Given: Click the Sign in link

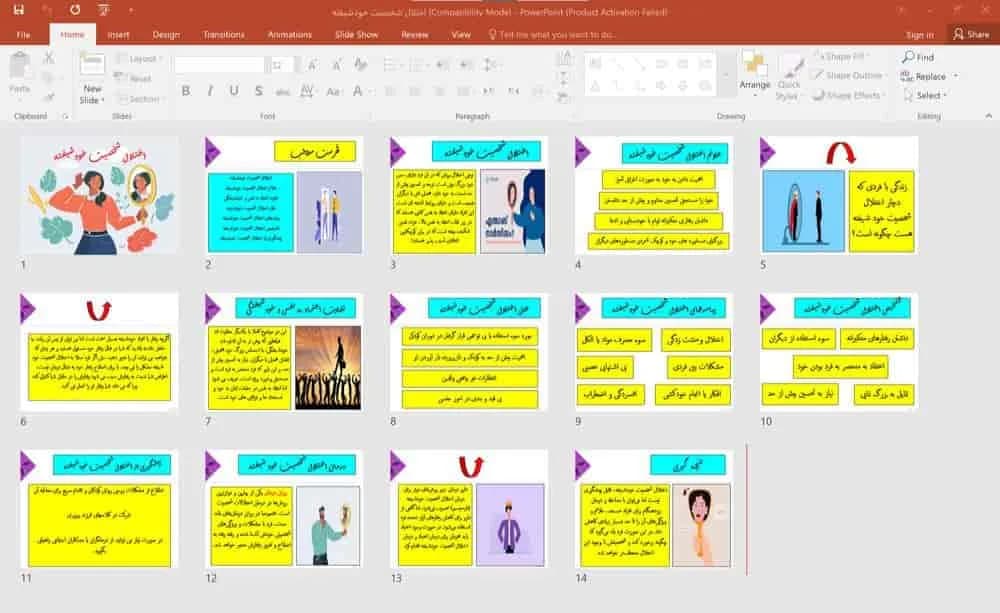Looking at the screenshot, I should [x=919, y=34].
